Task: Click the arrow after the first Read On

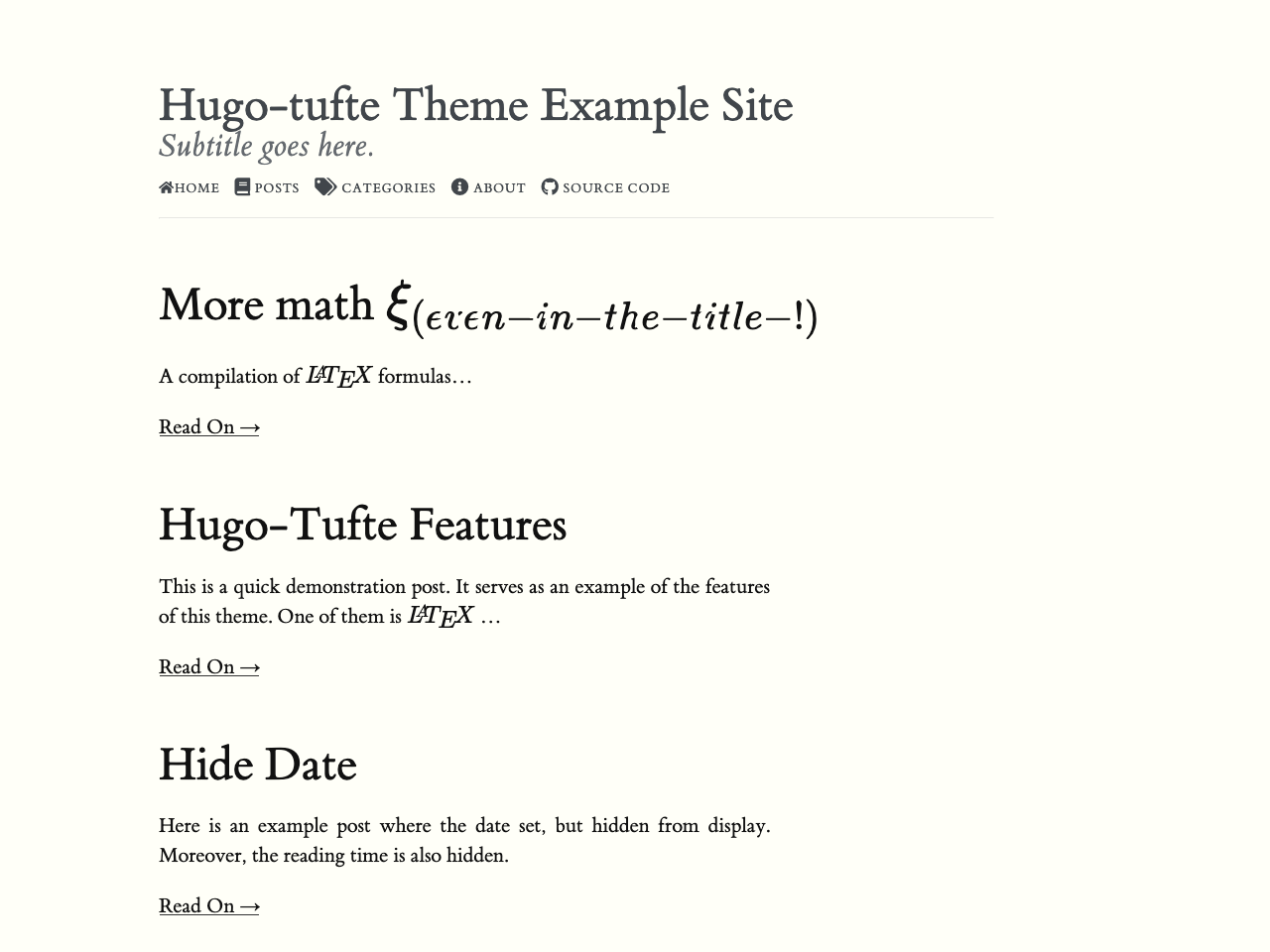Action: click(249, 427)
